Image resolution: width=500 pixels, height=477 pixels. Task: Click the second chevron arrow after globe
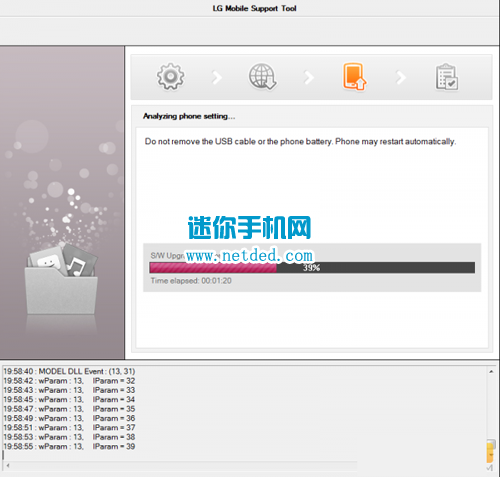click(x=309, y=77)
